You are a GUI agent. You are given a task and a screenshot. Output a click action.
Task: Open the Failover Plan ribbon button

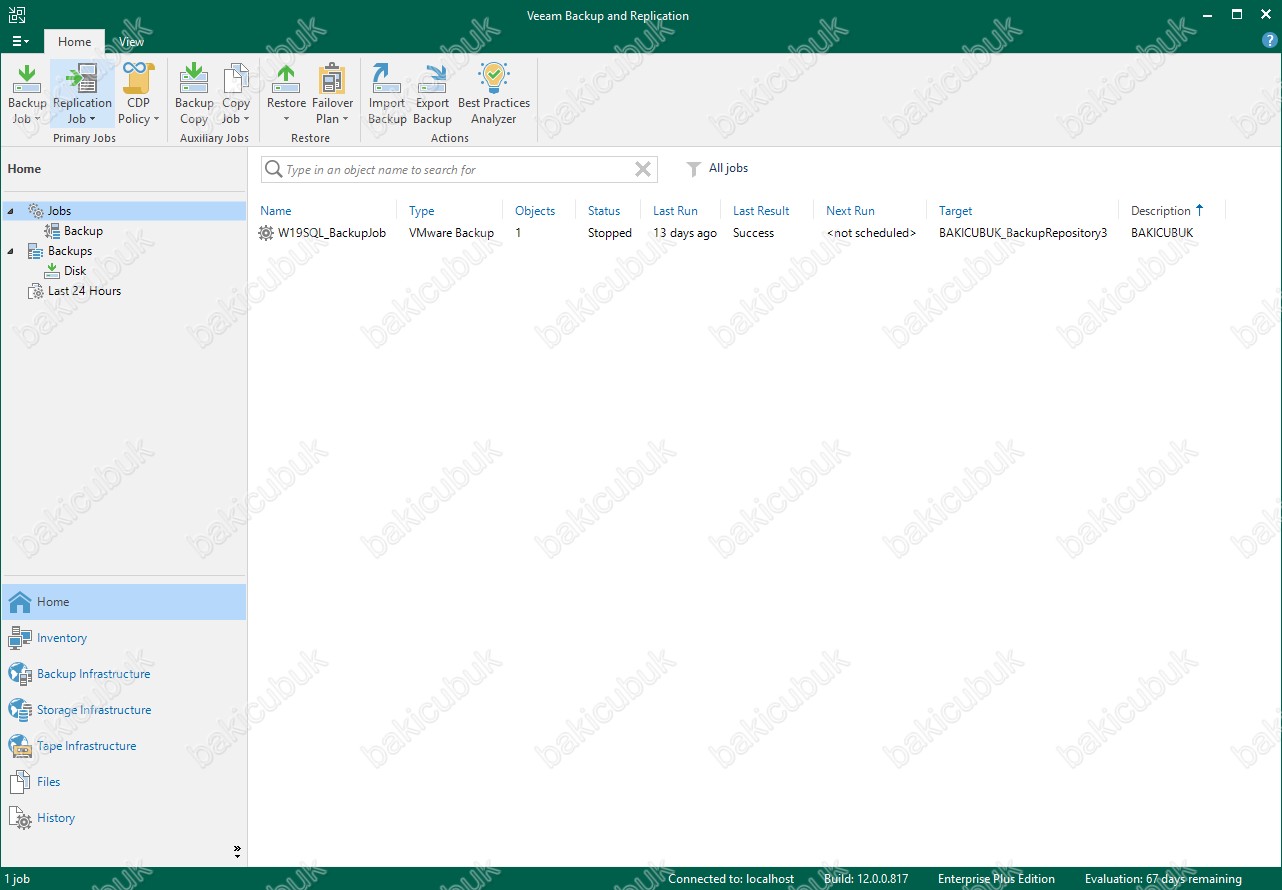333,93
